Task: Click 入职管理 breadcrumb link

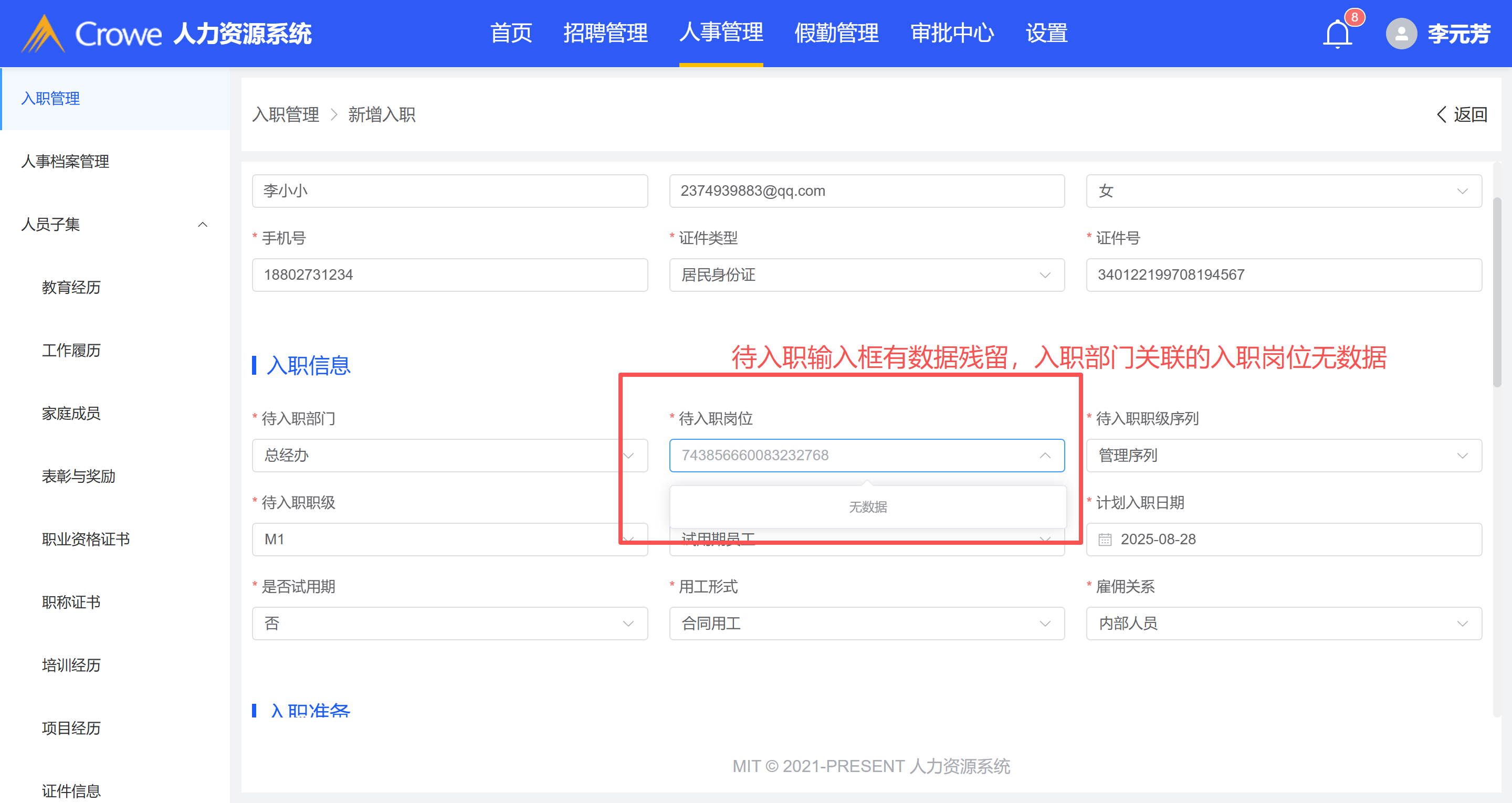Action: [x=285, y=114]
